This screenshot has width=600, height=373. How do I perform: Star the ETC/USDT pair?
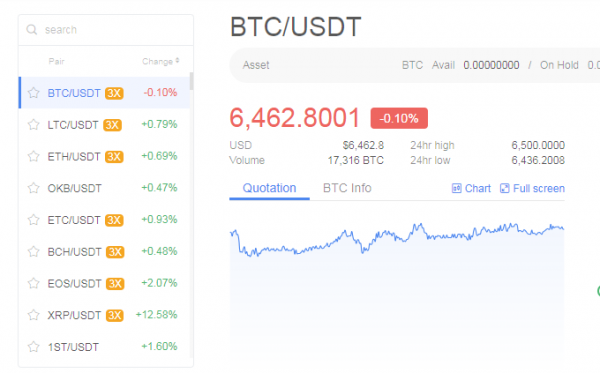pos(34,220)
